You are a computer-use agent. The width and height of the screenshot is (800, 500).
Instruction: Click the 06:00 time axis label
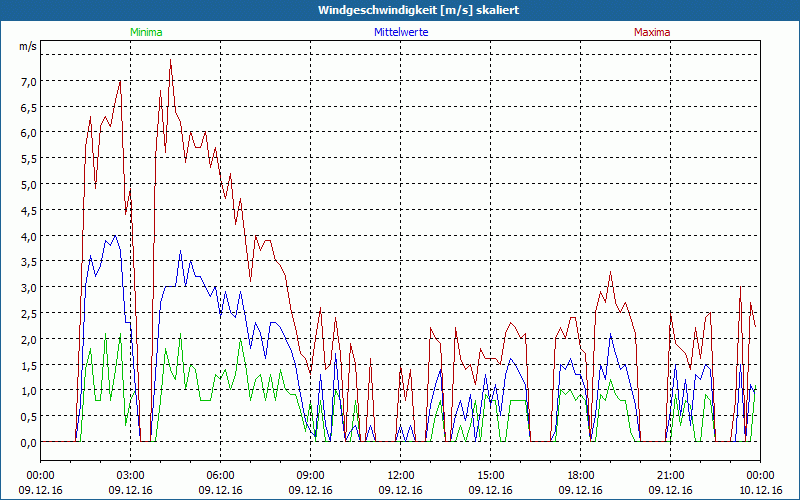220,476
